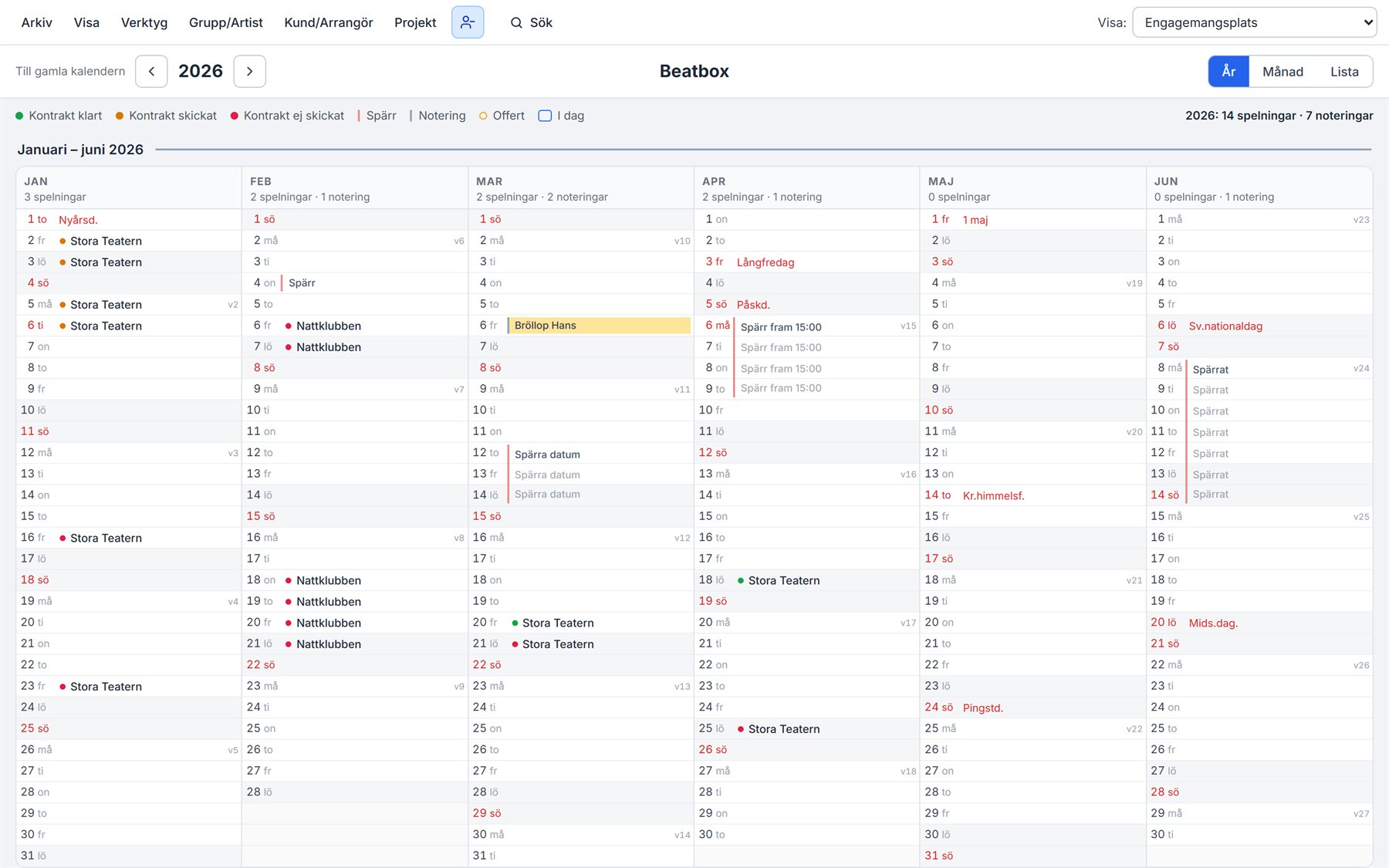
Task: Open Stora Teatern booking on 16 January
Action: [106, 538]
